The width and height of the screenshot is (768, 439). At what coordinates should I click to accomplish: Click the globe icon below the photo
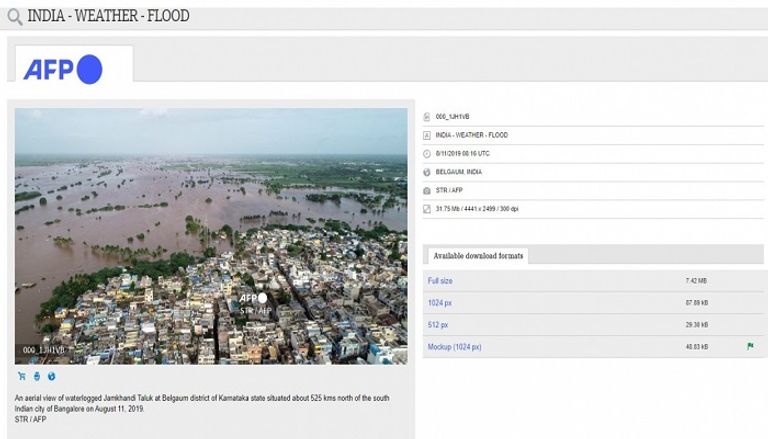[52, 377]
